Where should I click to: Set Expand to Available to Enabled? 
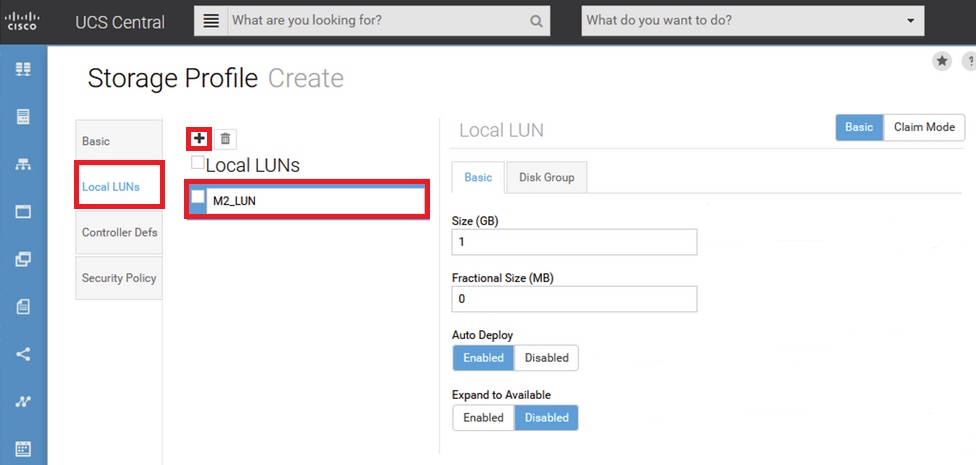483,418
